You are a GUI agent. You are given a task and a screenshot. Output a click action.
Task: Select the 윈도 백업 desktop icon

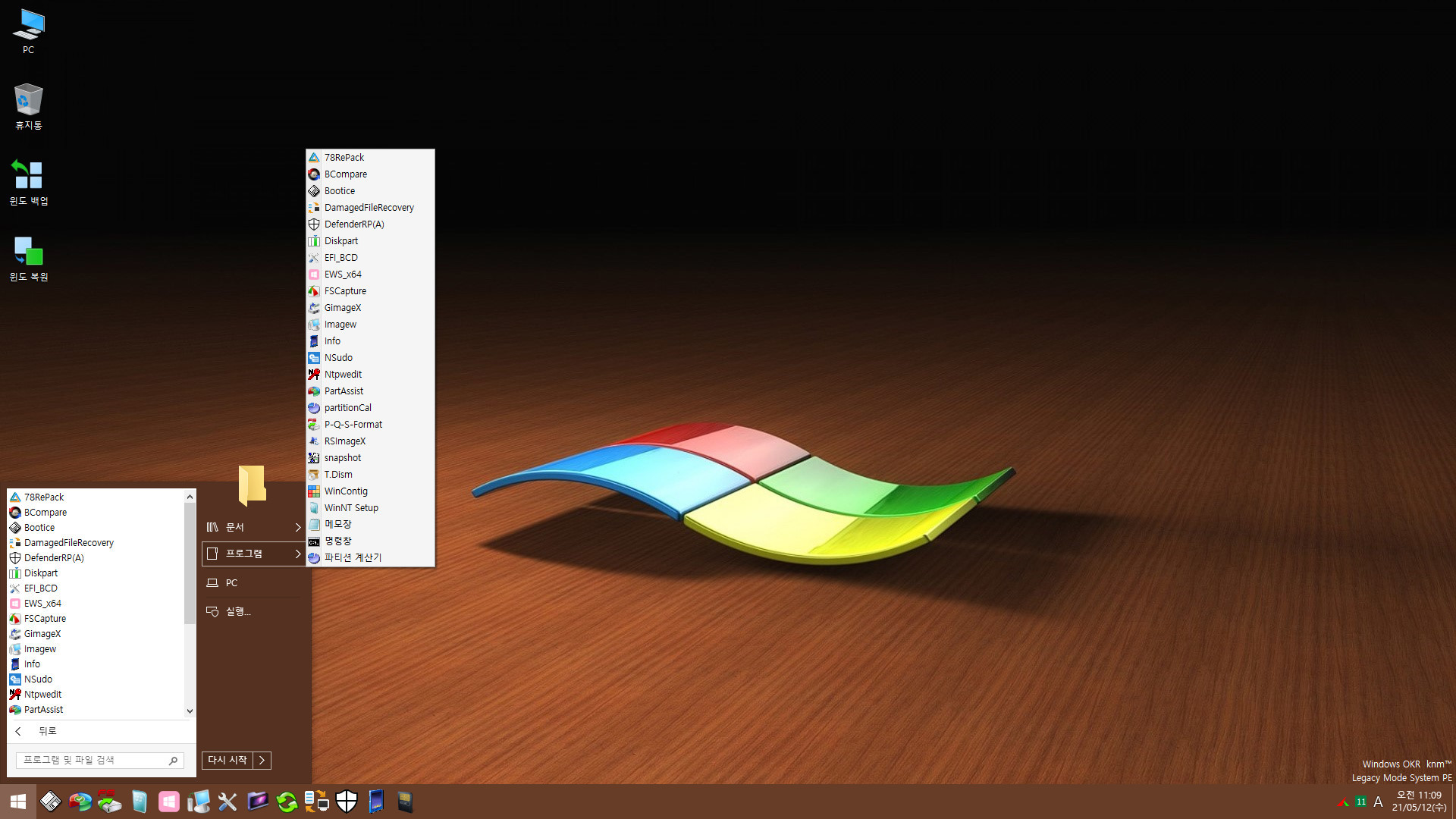click(29, 183)
